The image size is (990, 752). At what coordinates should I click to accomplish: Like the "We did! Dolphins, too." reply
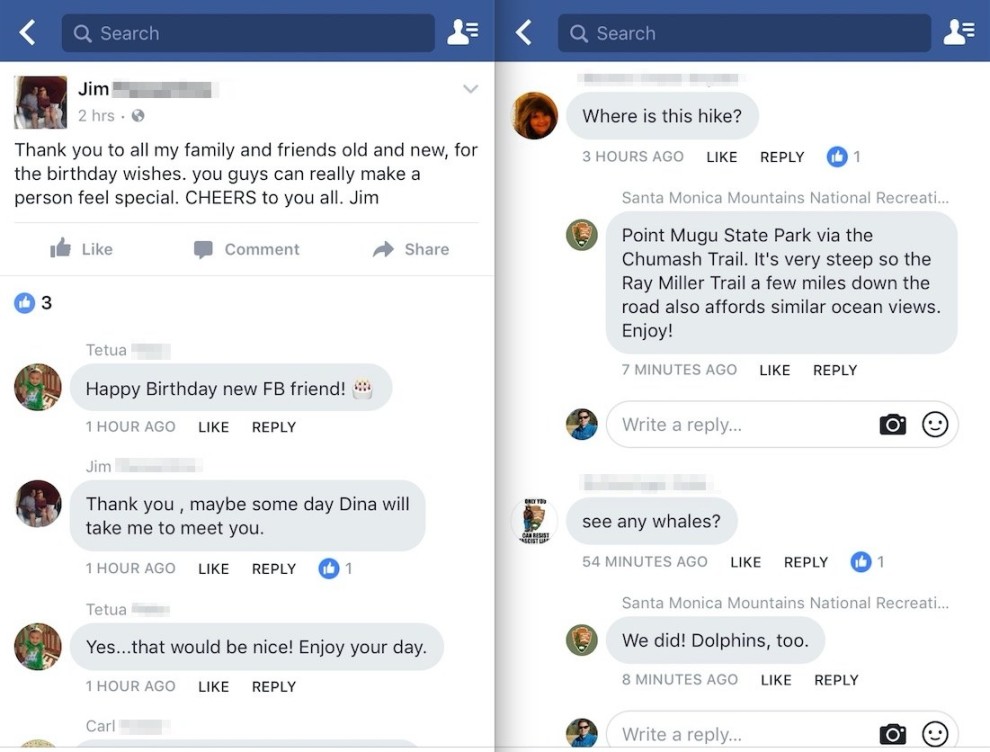click(775, 680)
